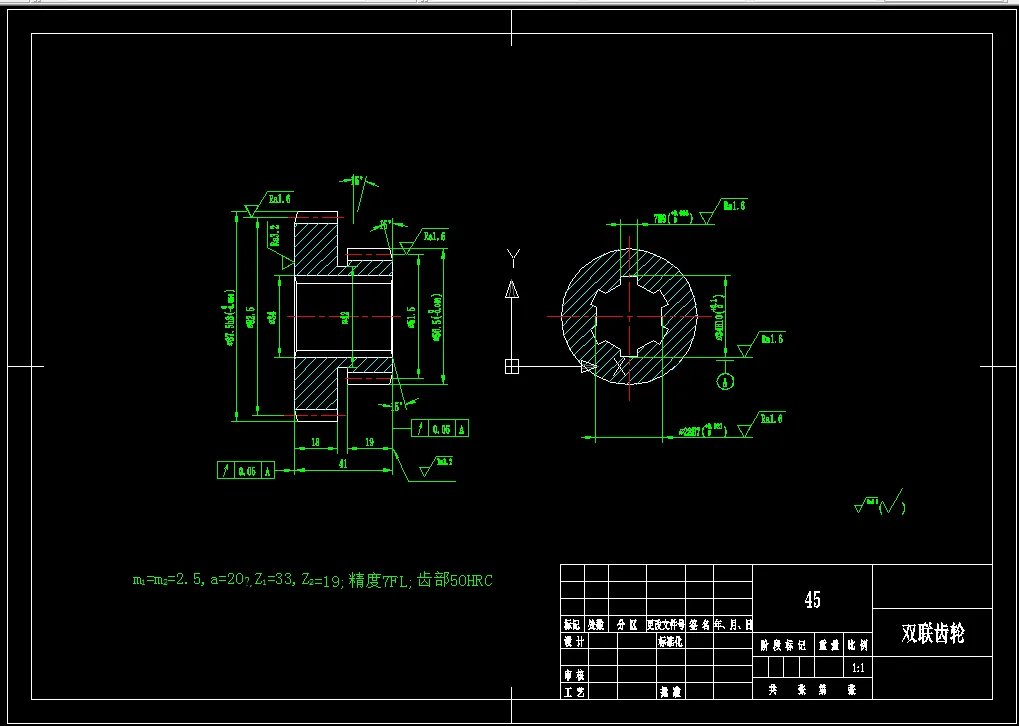Select the Ra1.6 symbol near dimension 7 on section view
The image size is (1019, 726).
point(734,206)
